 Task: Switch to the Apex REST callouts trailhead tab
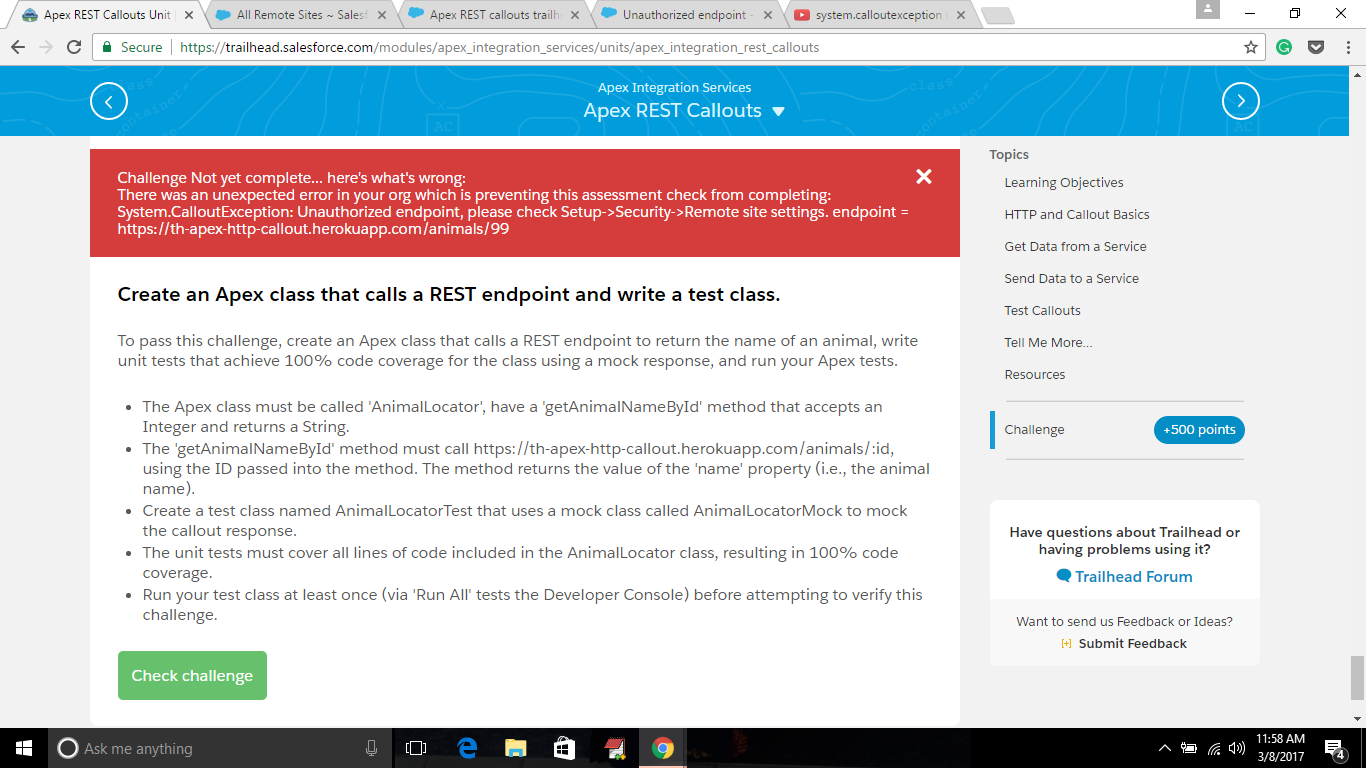[495, 15]
